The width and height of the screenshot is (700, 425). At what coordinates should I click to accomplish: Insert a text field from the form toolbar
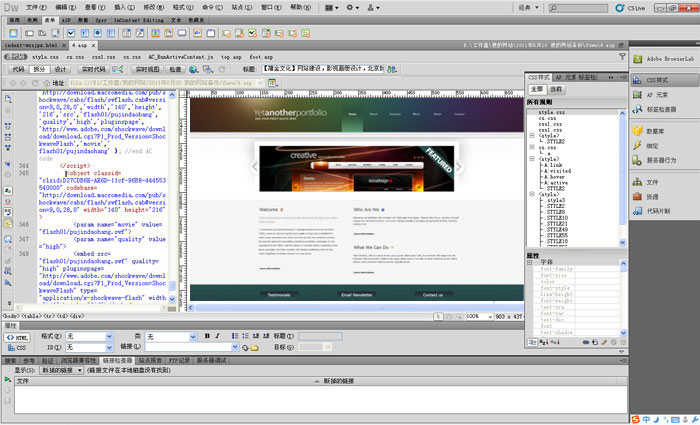(x=29, y=33)
